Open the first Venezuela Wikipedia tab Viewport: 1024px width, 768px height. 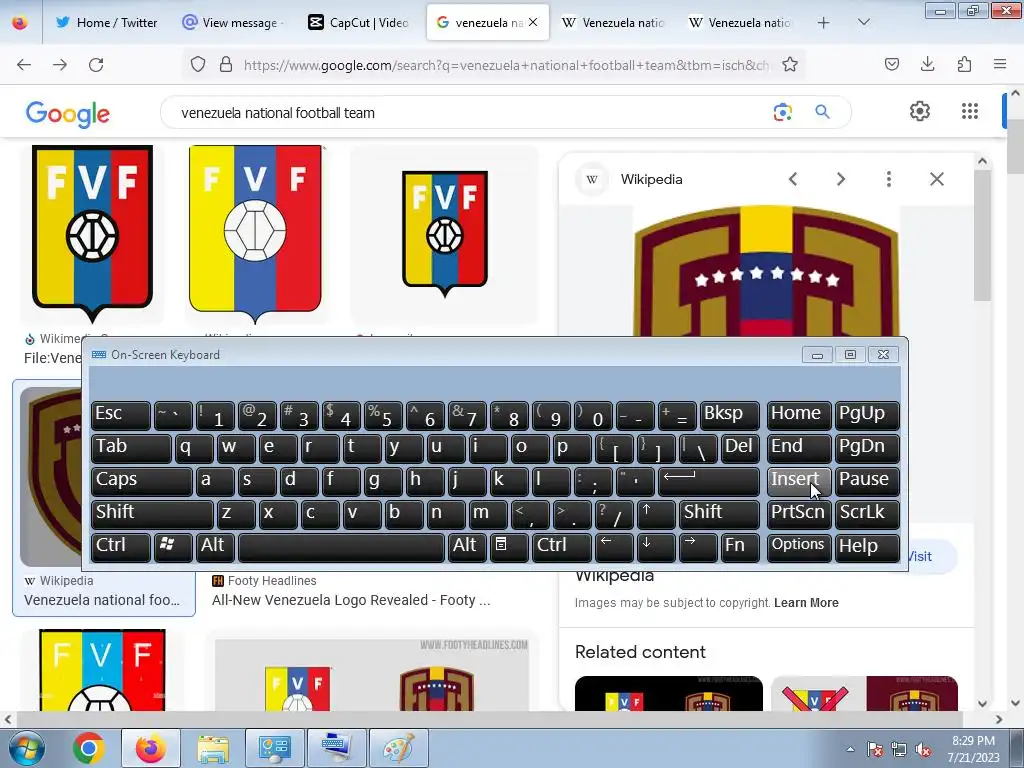pos(614,22)
